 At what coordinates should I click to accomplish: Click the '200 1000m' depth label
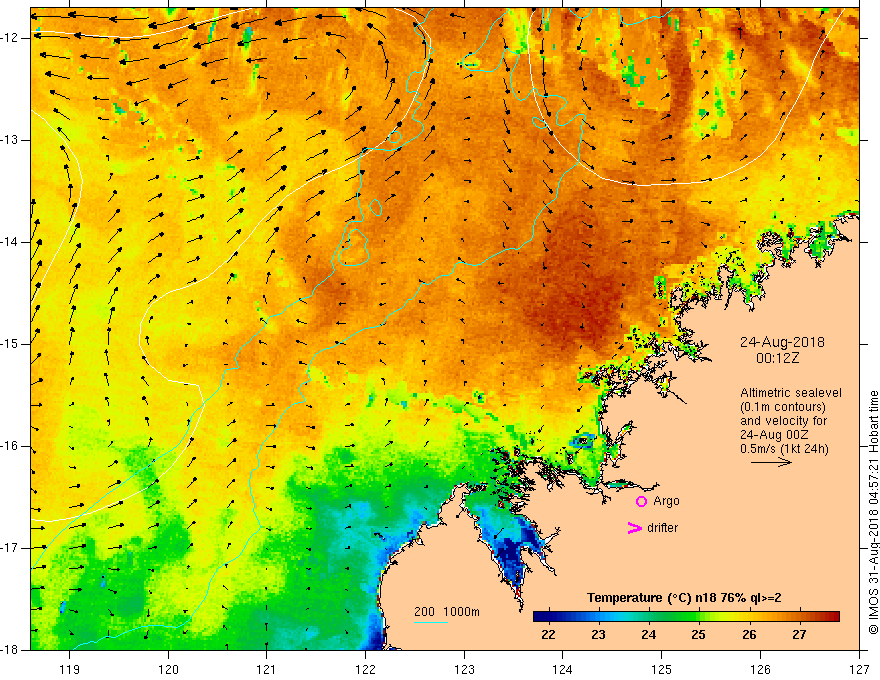point(447,612)
